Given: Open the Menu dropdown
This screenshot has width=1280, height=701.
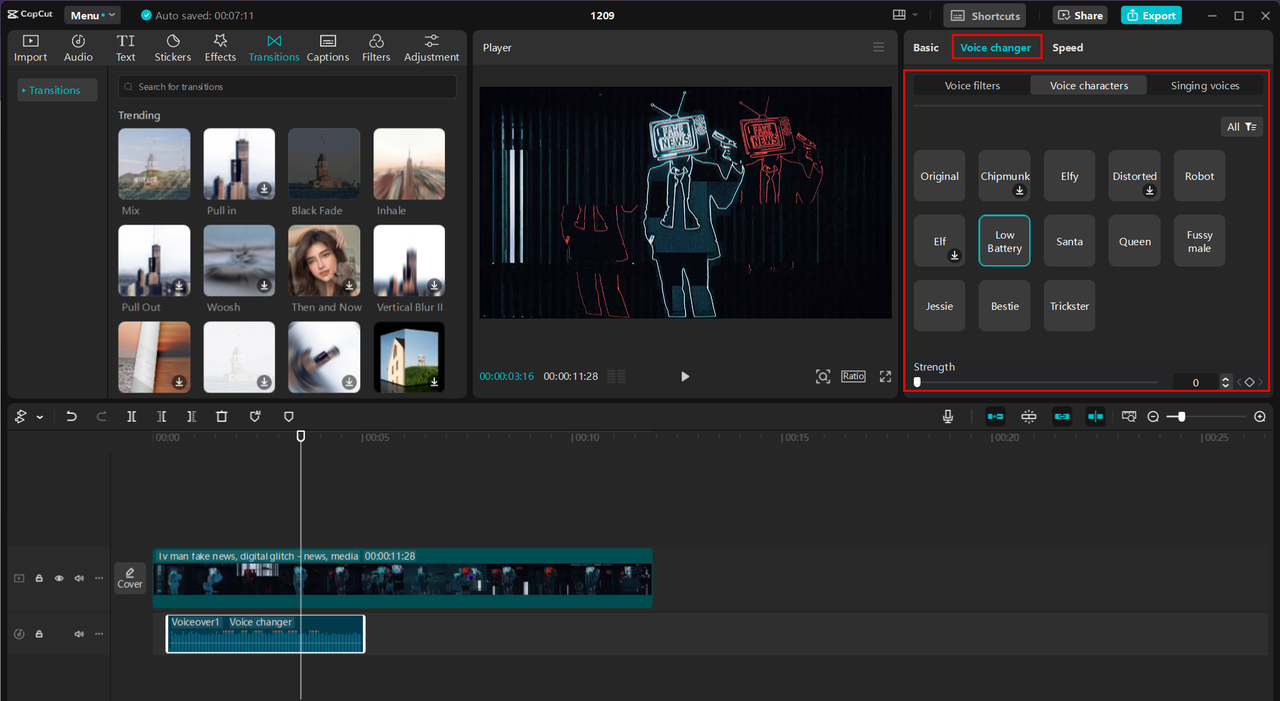Looking at the screenshot, I should (x=92, y=15).
